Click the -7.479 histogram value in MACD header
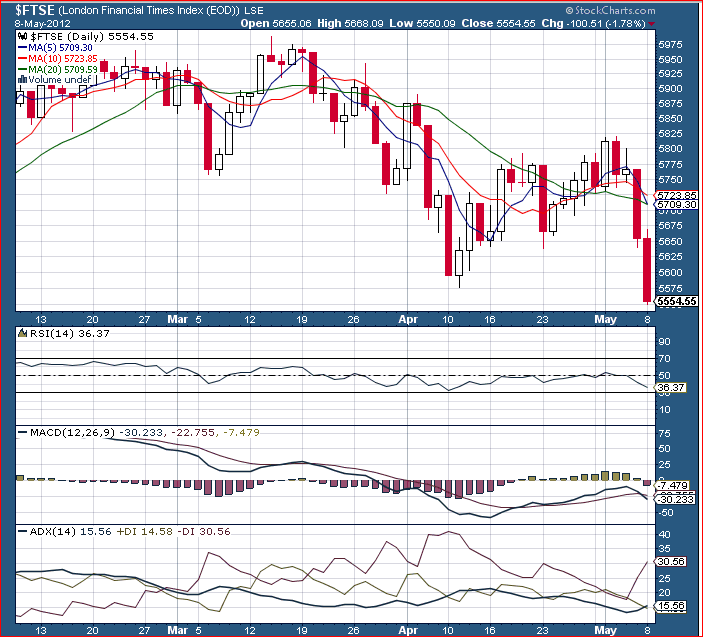 coord(242,433)
